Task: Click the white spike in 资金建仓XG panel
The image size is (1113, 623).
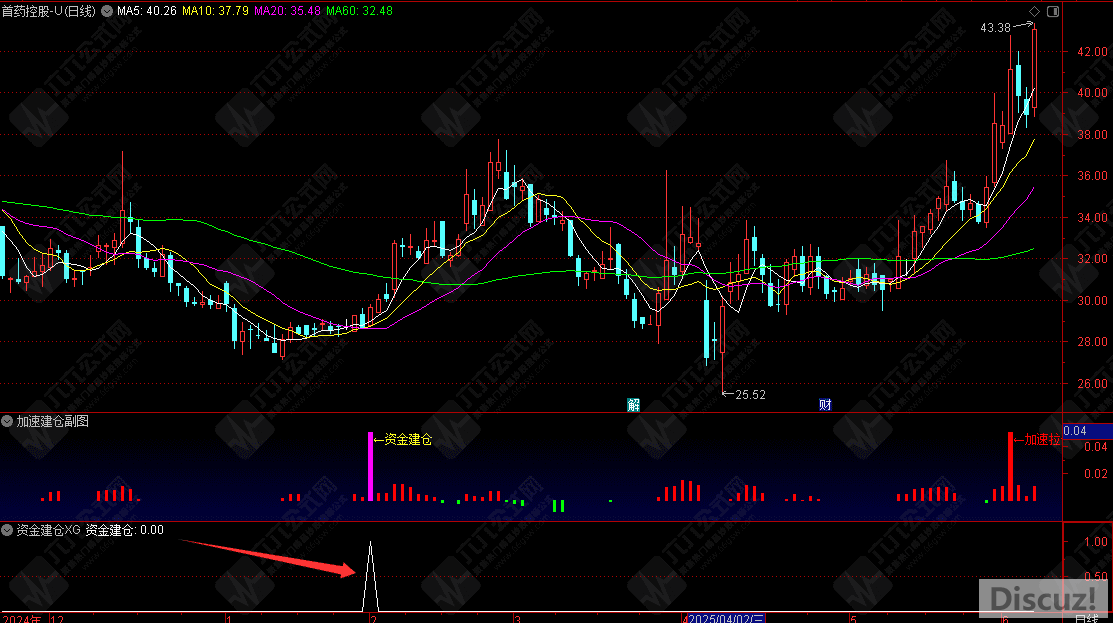Action: tap(371, 575)
